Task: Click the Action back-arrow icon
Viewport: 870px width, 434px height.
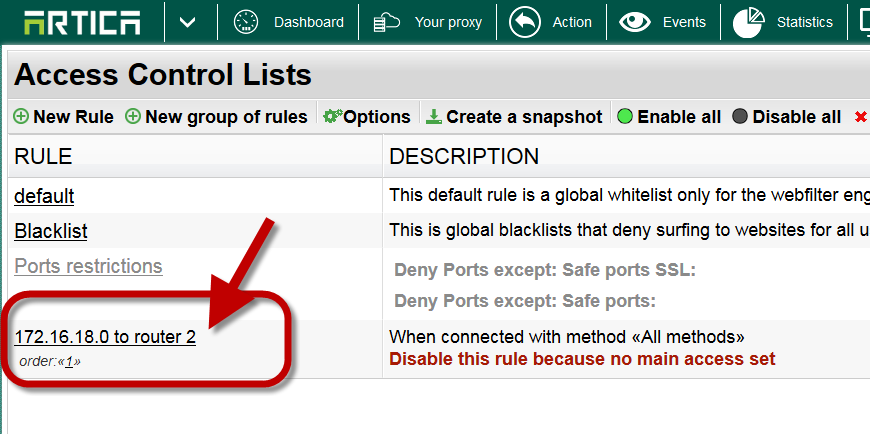Action: pyautogui.click(x=524, y=22)
